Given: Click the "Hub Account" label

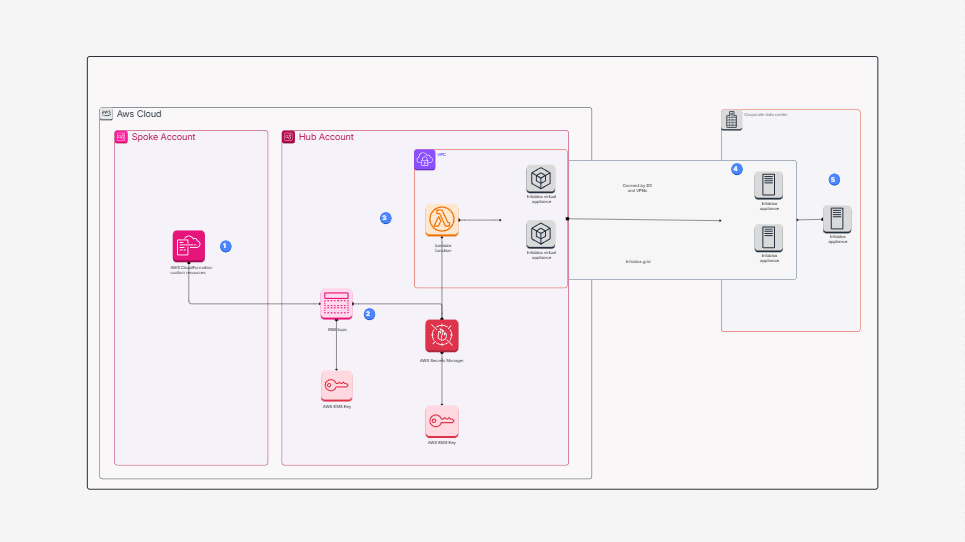Looking at the screenshot, I should (x=326, y=137).
